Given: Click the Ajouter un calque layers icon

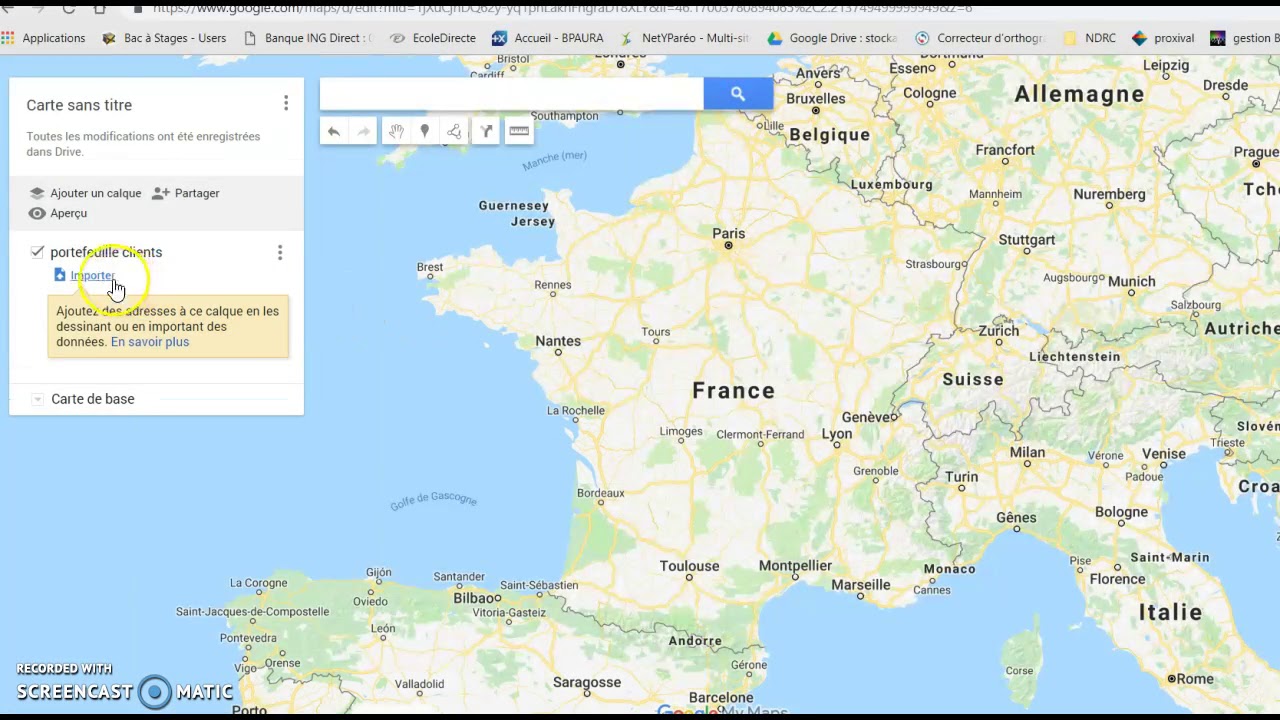Looking at the screenshot, I should coord(37,193).
